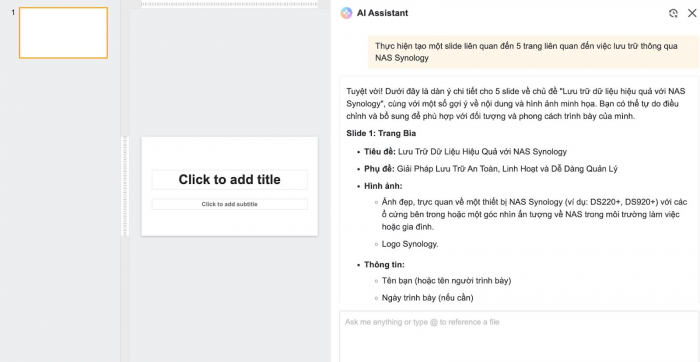The width and height of the screenshot is (700, 362).
Task: Click 'Ngày trình bày (nếu cần)' line
Action: click(x=427, y=297)
